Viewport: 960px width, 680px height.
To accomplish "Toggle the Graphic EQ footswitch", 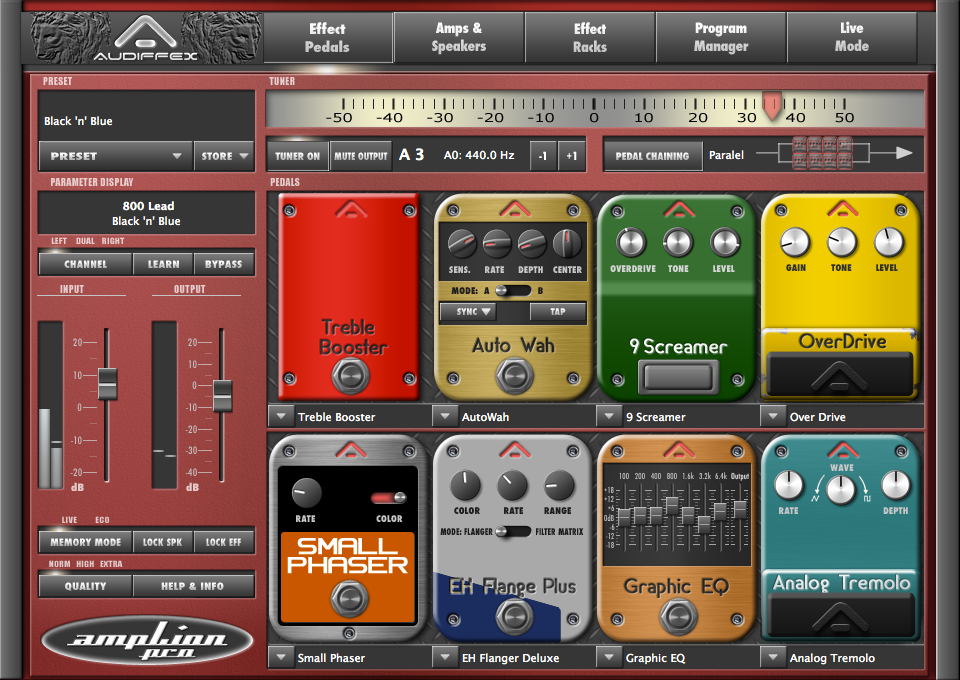I will pyautogui.click(x=678, y=616).
